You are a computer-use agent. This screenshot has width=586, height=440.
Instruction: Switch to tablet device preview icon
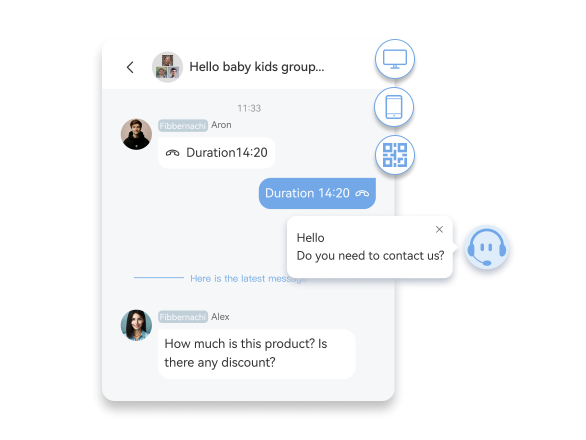pyautogui.click(x=394, y=107)
